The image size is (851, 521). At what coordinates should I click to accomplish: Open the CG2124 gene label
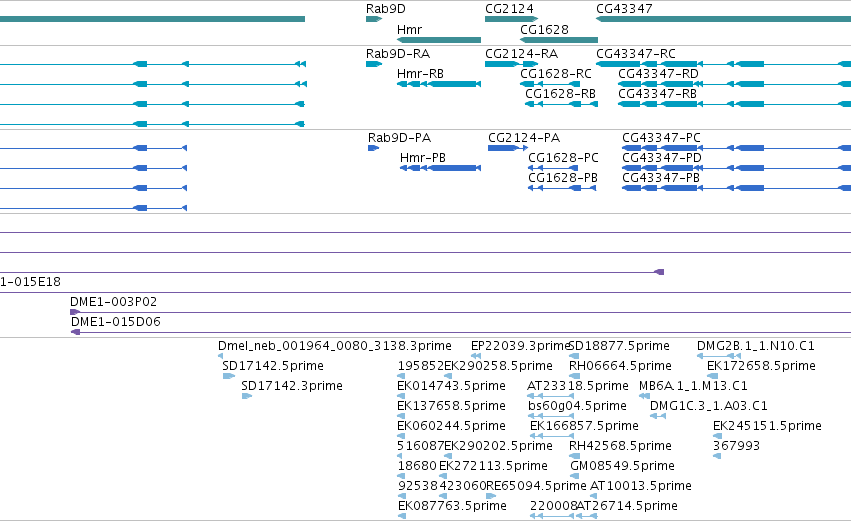[x=509, y=9]
